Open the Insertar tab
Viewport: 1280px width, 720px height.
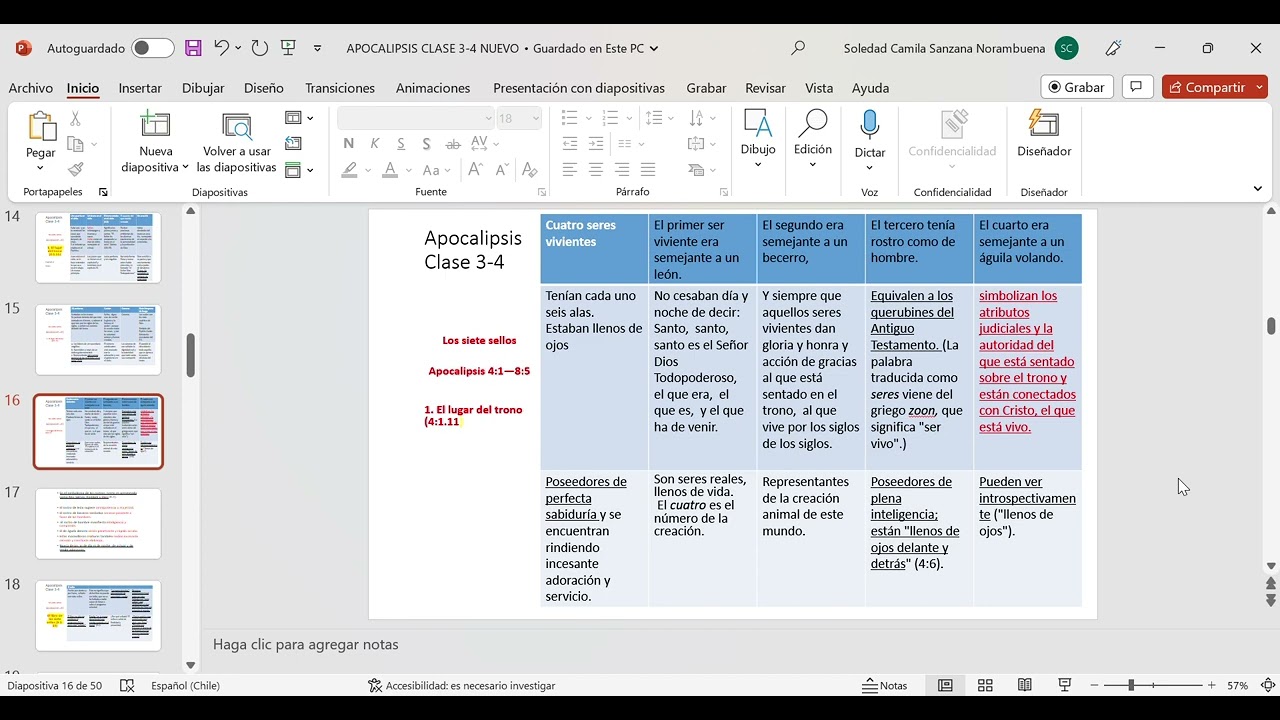(140, 88)
